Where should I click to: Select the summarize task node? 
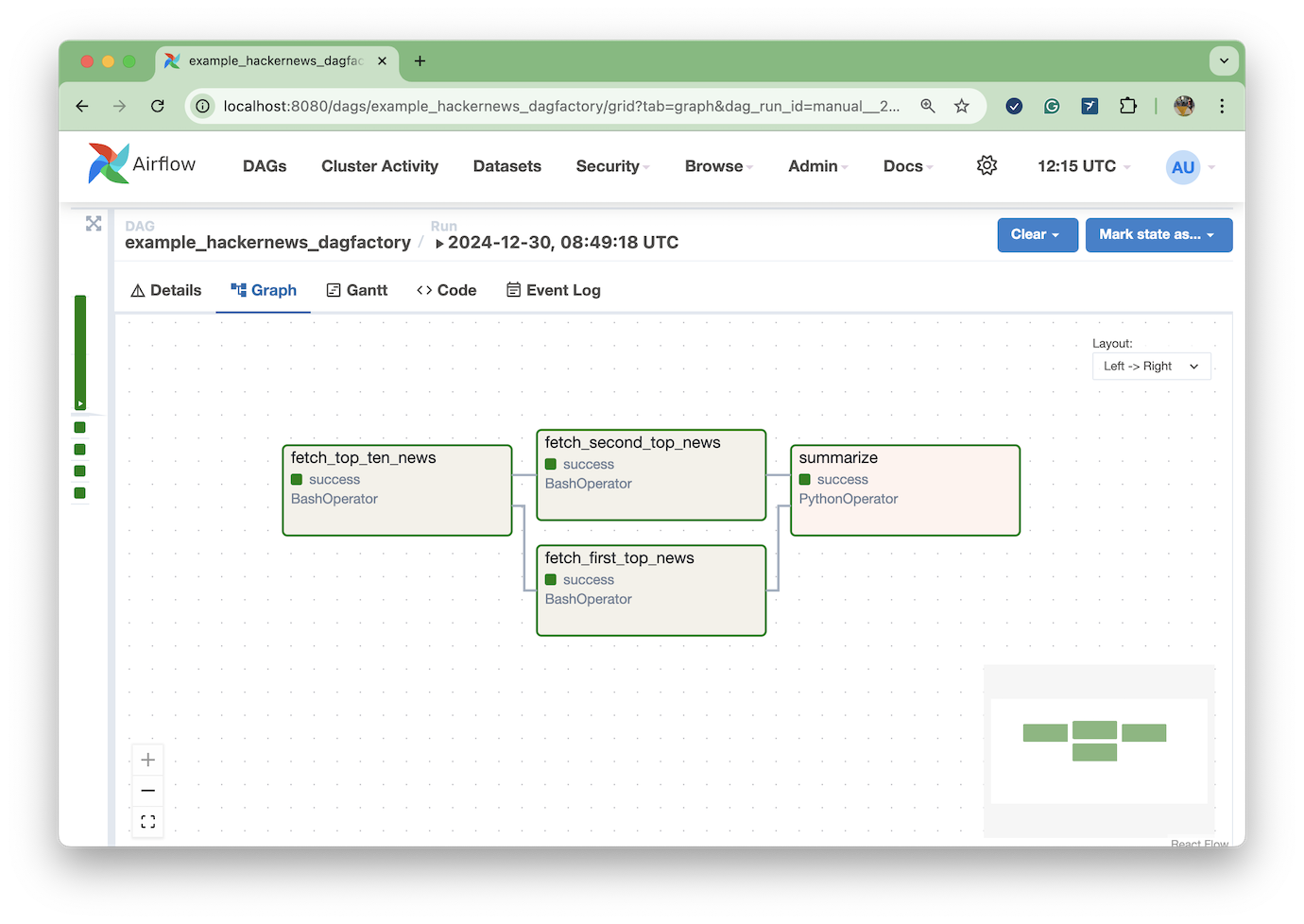pyautogui.click(x=904, y=490)
